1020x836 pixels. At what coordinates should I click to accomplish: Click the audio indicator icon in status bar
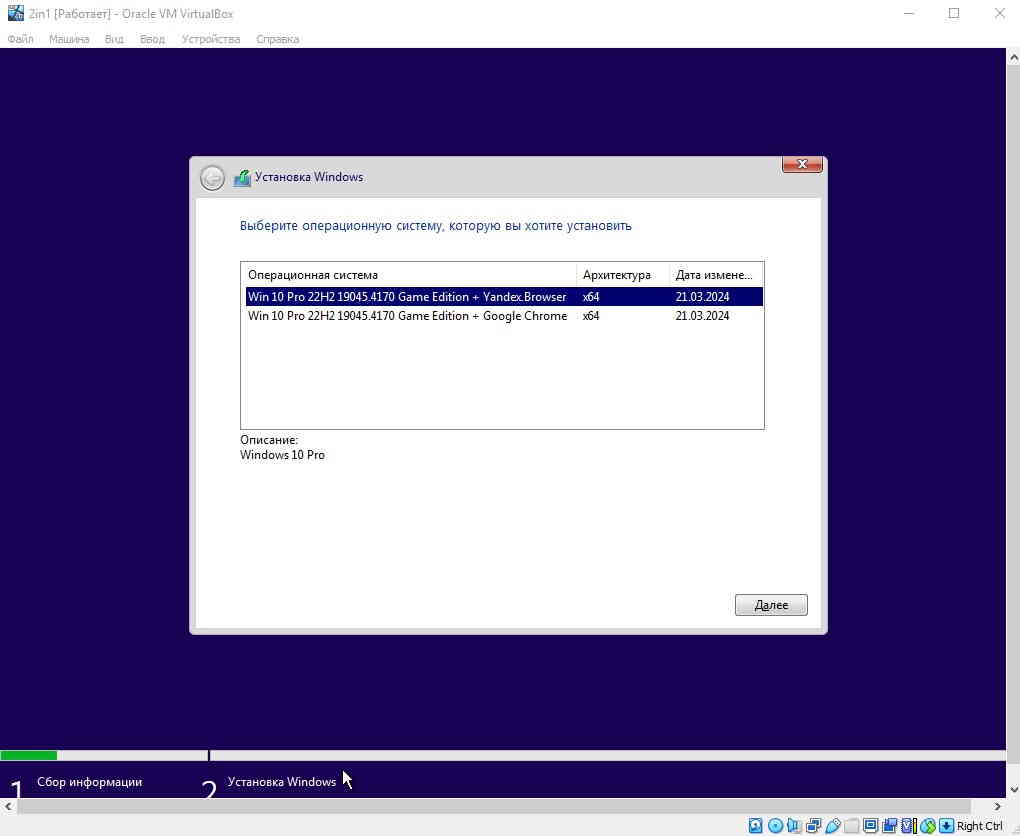pyautogui.click(x=794, y=826)
